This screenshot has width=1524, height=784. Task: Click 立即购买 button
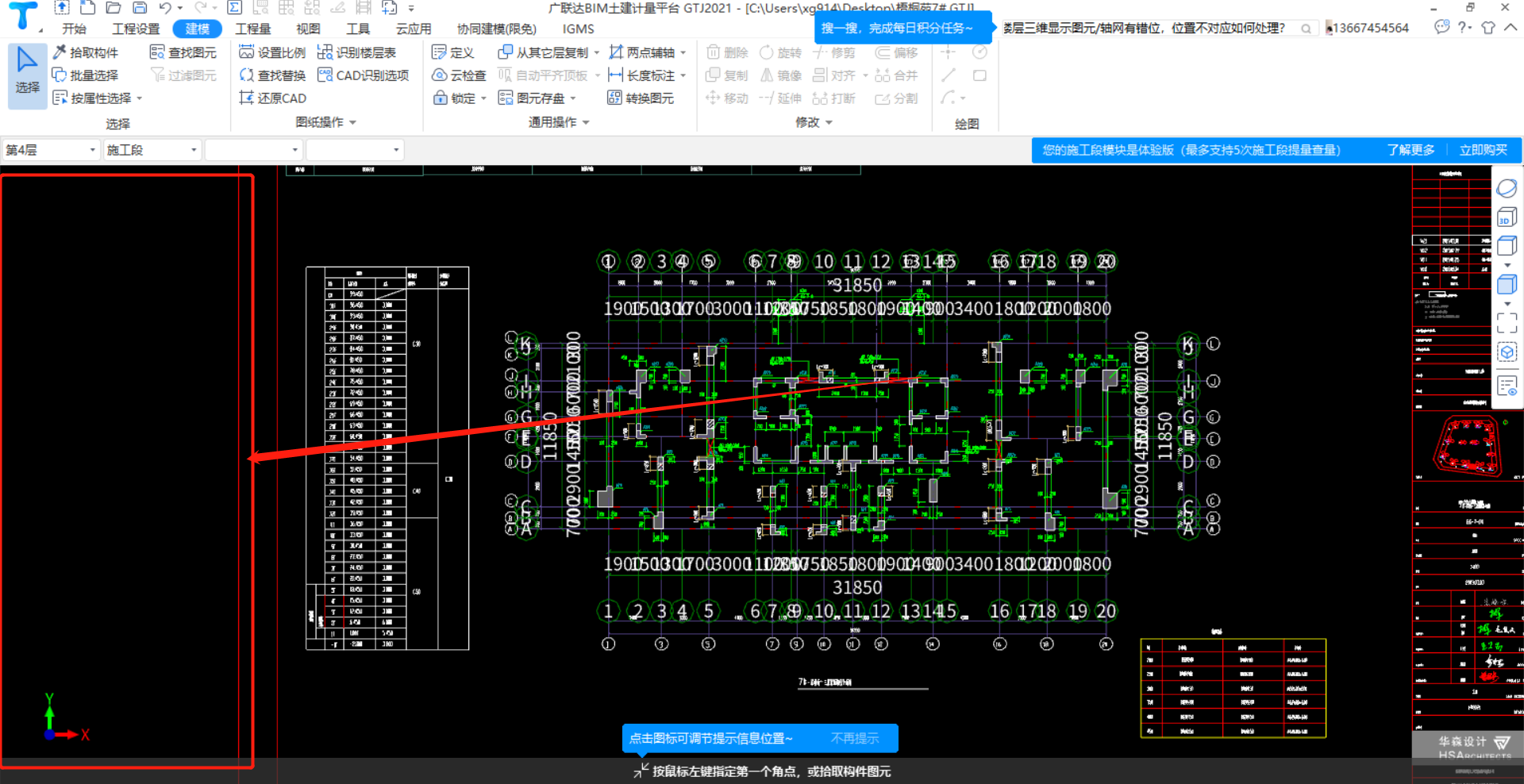click(x=1483, y=150)
